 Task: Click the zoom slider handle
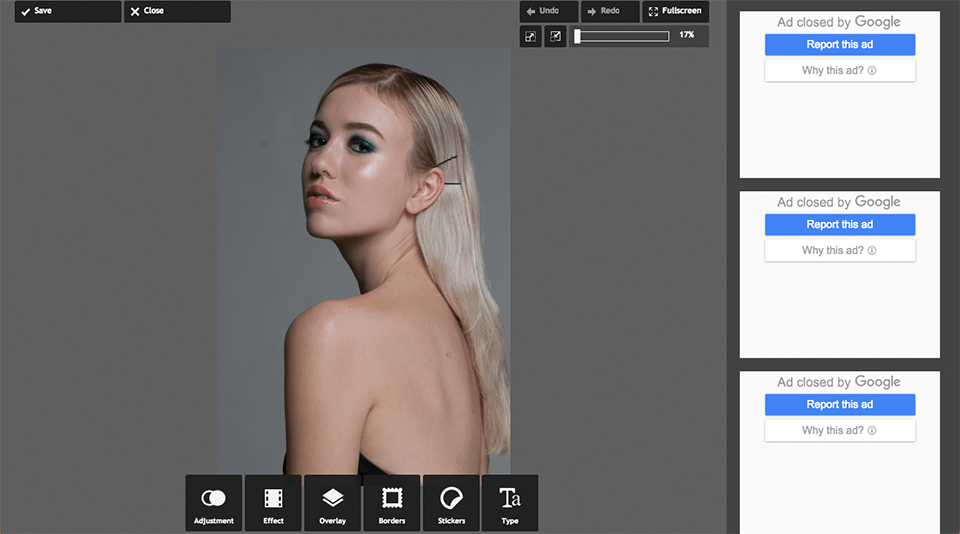(577, 36)
